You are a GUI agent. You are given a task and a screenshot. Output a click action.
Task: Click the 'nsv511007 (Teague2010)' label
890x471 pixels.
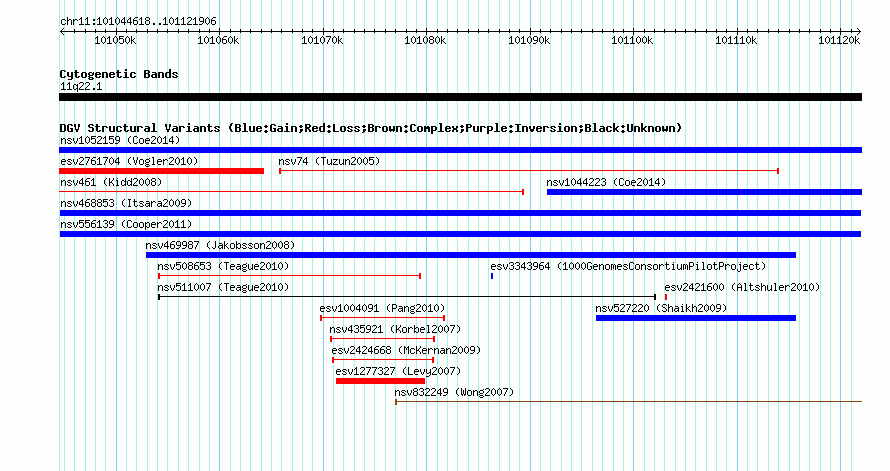coord(223,287)
